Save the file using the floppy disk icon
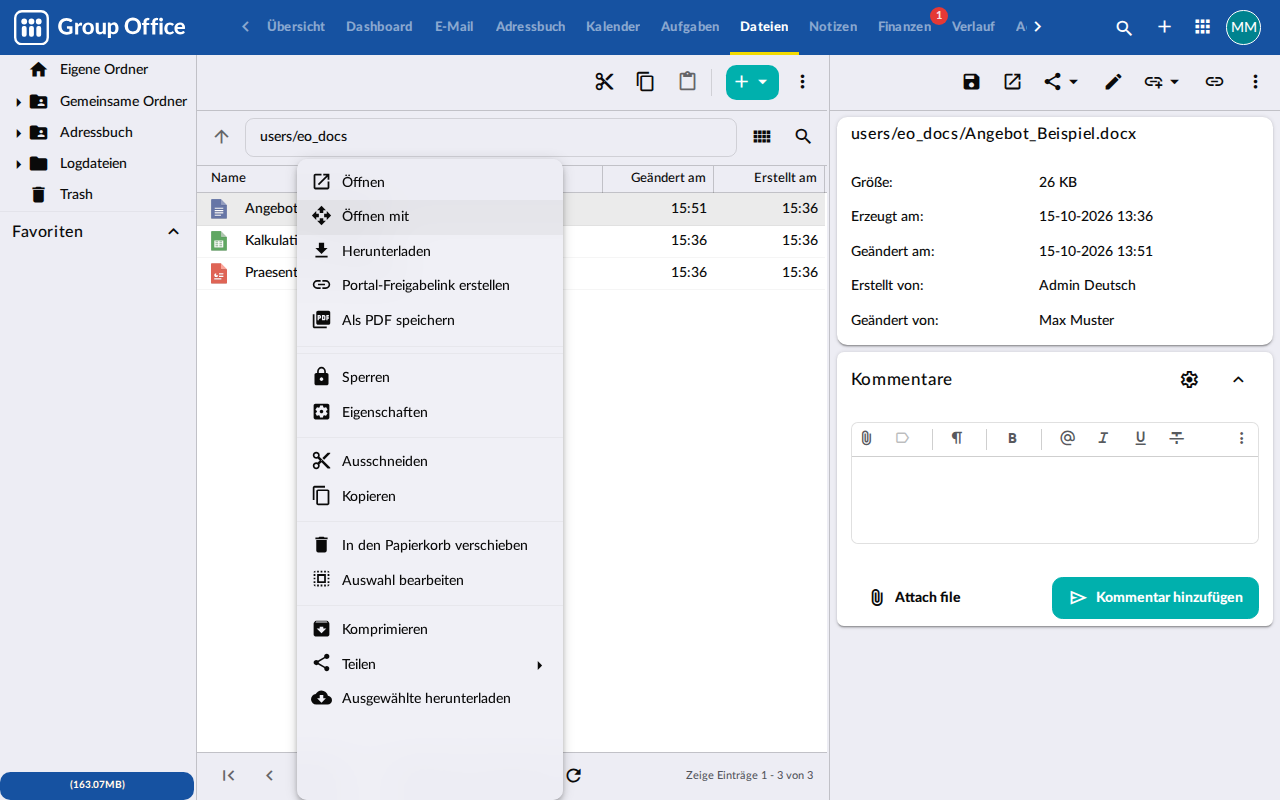Viewport: 1280px width, 800px height. pyautogui.click(x=971, y=82)
